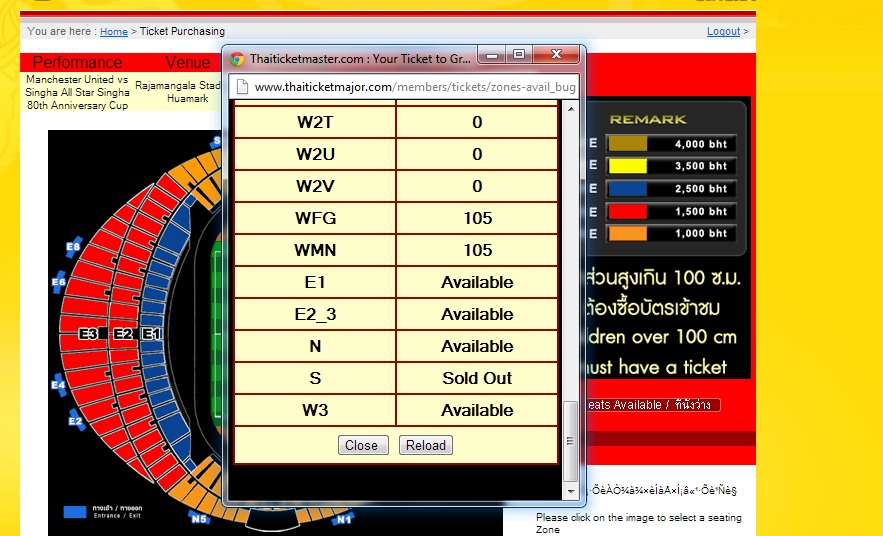Click the Sold Out status
Image resolution: width=883 pixels, height=536 pixels.
pos(477,378)
